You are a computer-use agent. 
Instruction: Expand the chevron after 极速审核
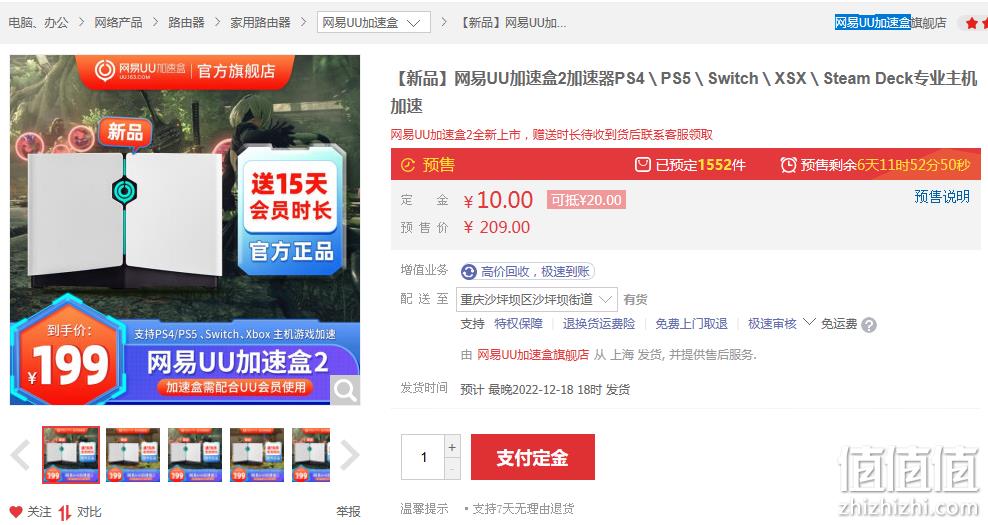(809, 322)
